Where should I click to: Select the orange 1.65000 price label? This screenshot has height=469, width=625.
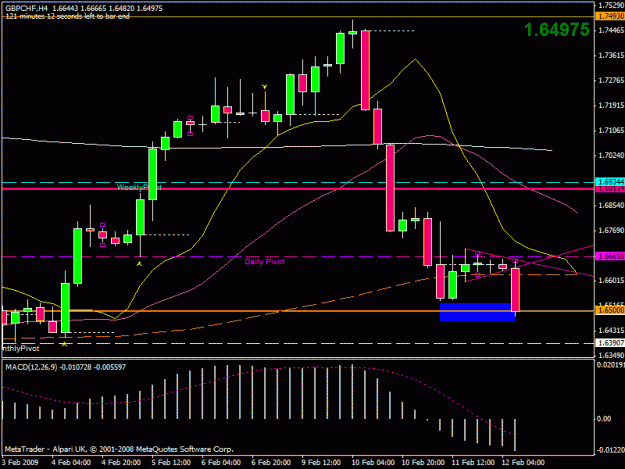(610, 310)
